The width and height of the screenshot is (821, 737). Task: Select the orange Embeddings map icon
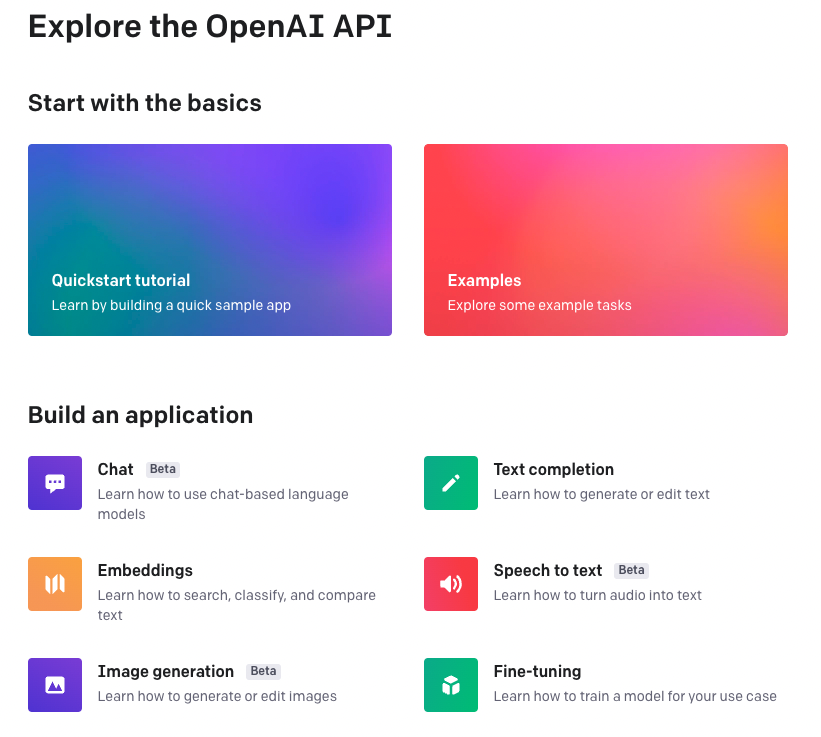(55, 584)
